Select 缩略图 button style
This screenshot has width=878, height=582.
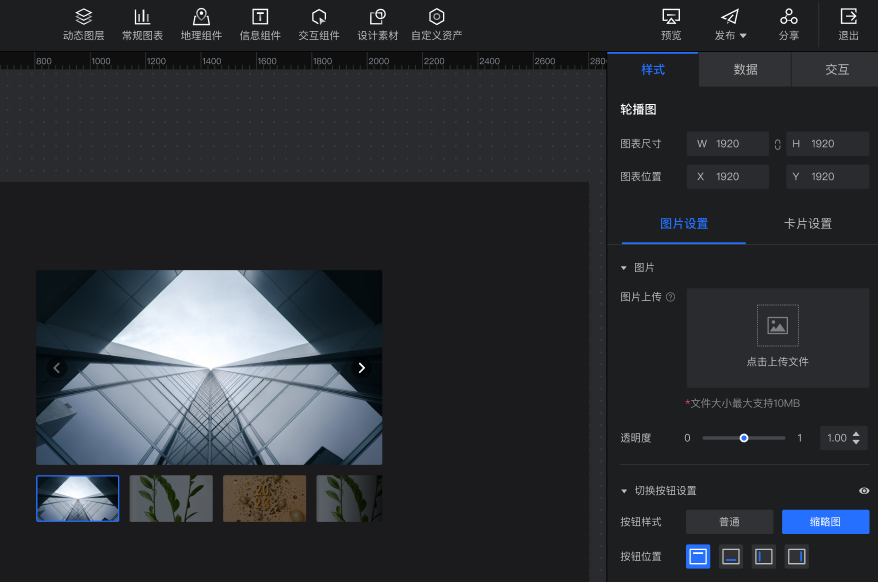click(x=825, y=522)
